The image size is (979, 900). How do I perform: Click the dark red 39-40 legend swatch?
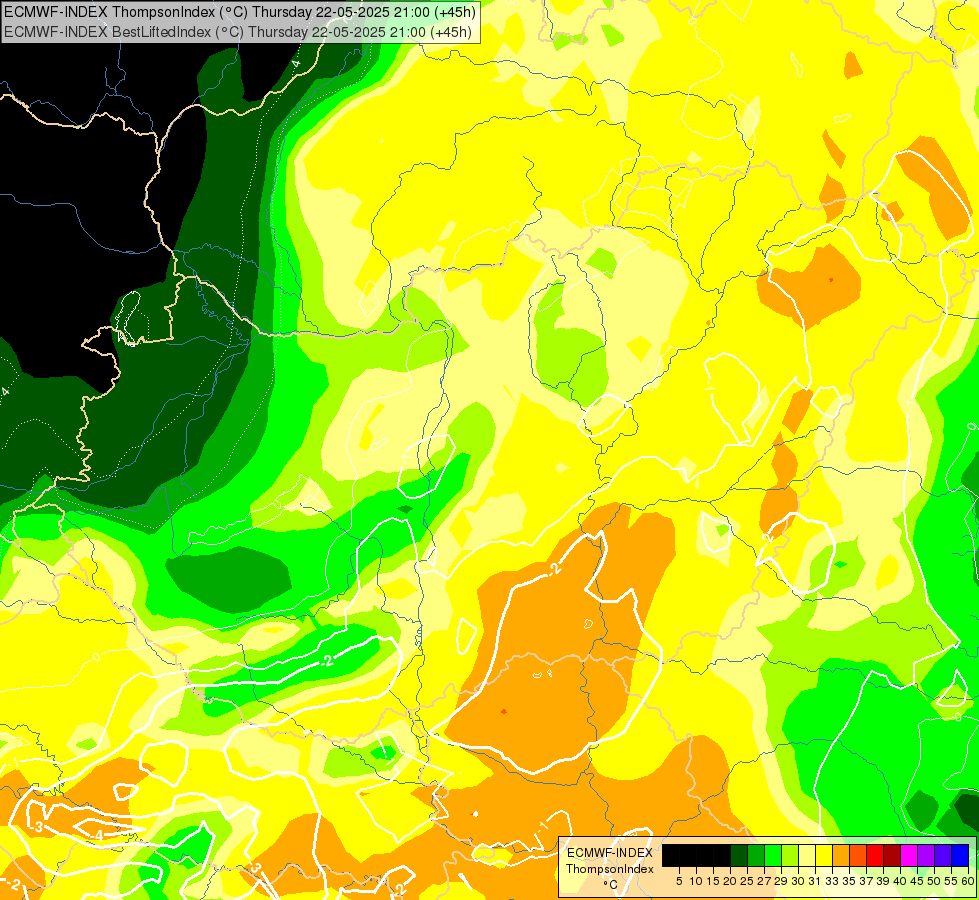click(x=892, y=855)
